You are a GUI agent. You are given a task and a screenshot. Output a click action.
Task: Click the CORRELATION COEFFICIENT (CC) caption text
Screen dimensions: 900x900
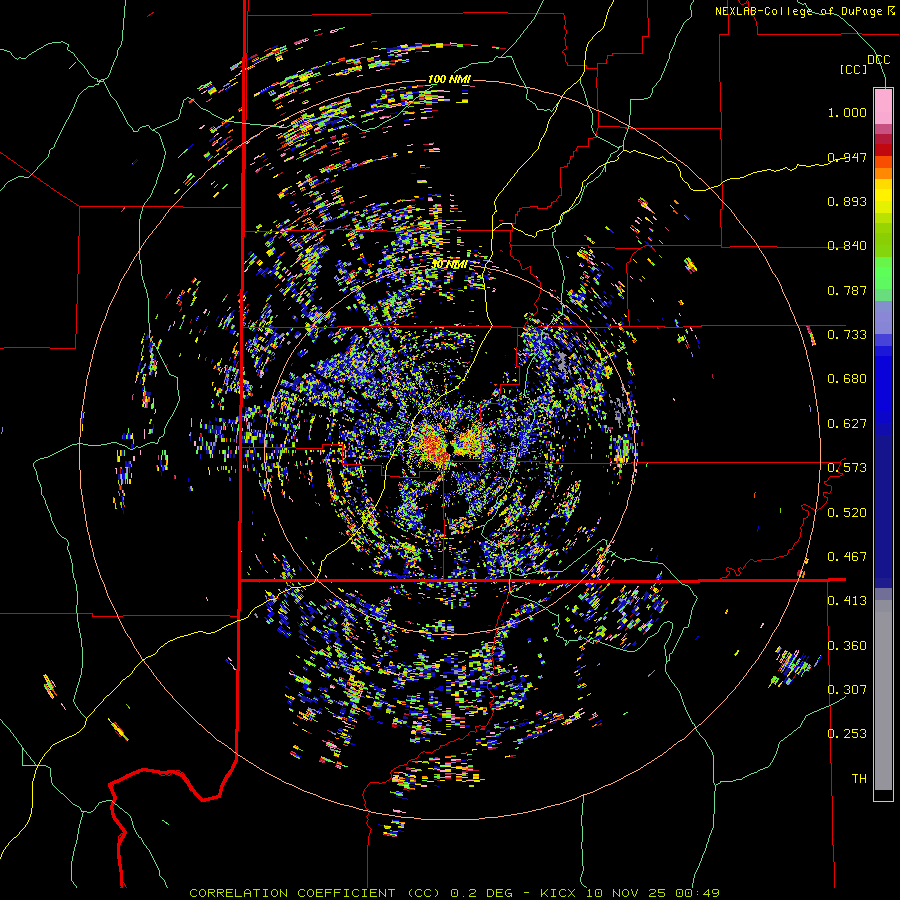click(315, 893)
